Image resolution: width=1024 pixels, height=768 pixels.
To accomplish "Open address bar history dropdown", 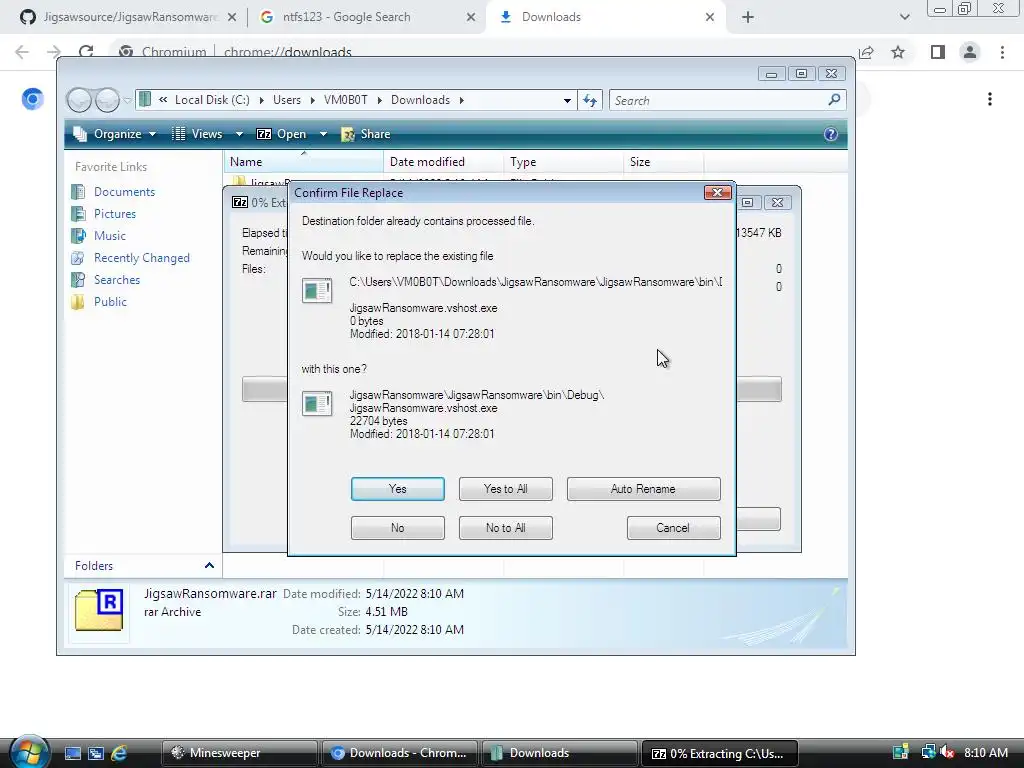I will click(567, 100).
